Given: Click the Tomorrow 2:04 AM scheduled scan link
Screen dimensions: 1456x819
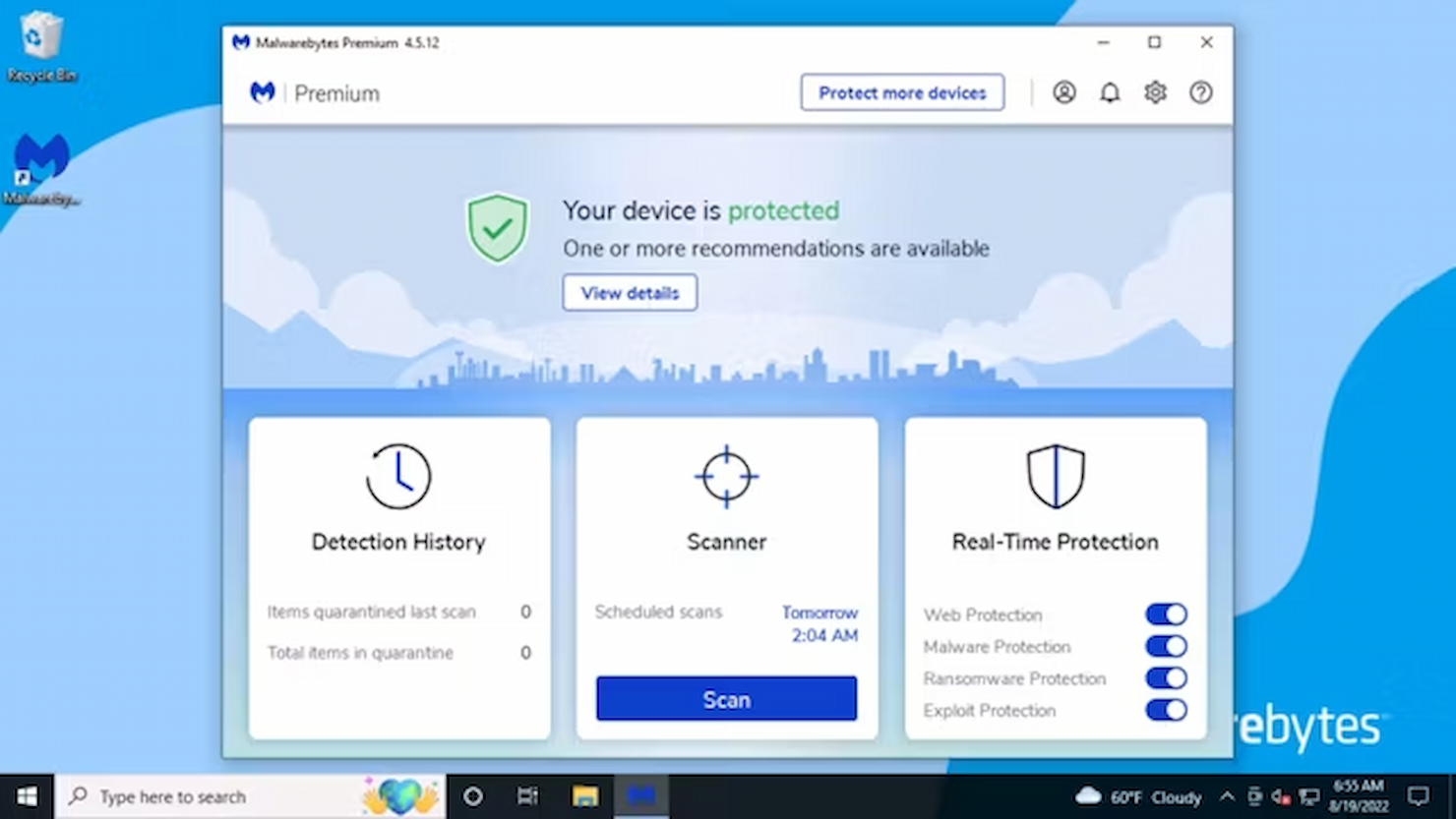Looking at the screenshot, I should [x=820, y=624].
